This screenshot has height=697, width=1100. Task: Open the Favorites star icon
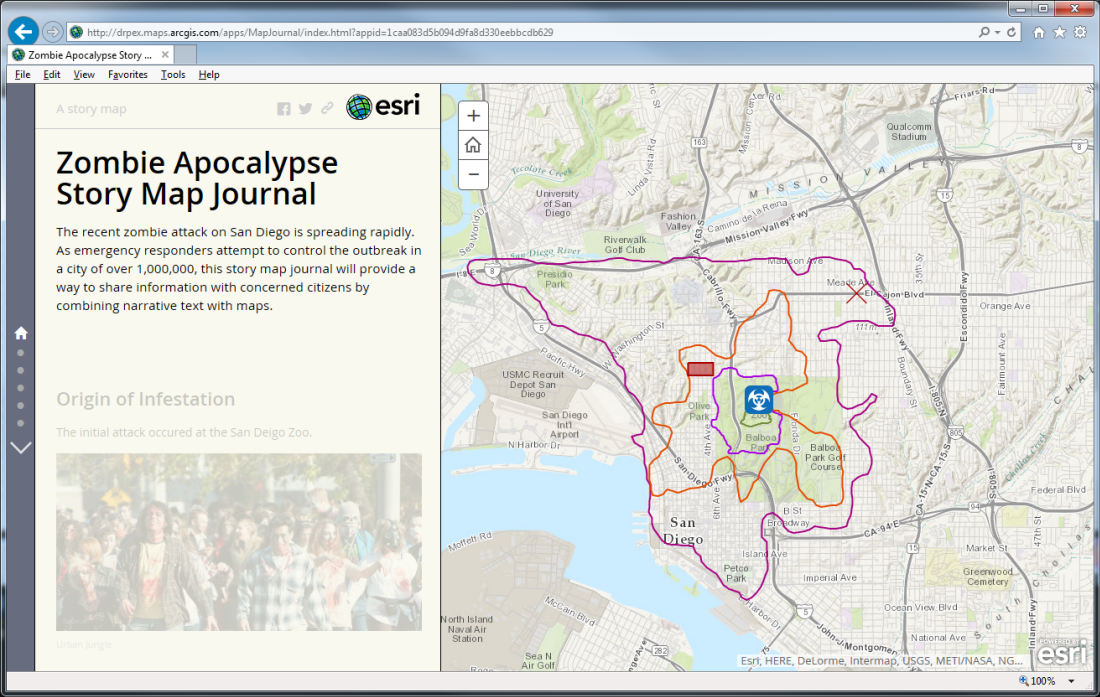(x=1059, y=32)
